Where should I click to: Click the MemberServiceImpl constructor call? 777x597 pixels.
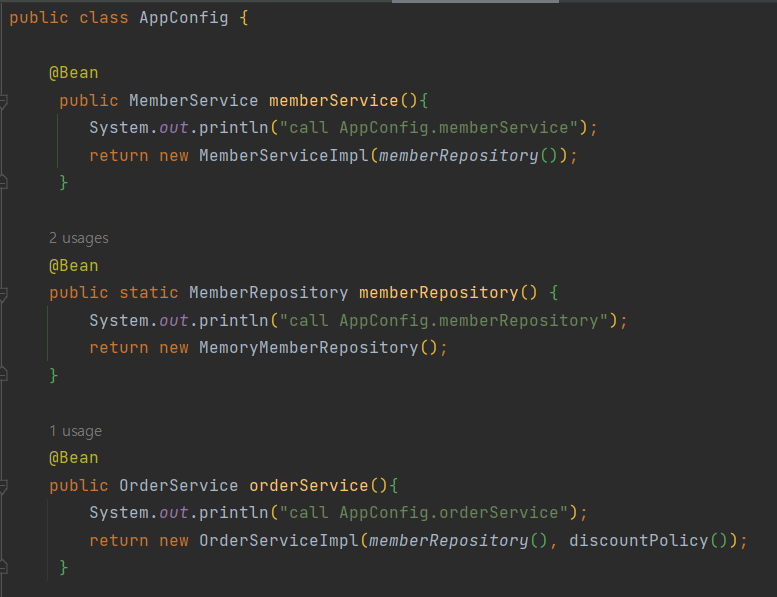tap(284, 156)
